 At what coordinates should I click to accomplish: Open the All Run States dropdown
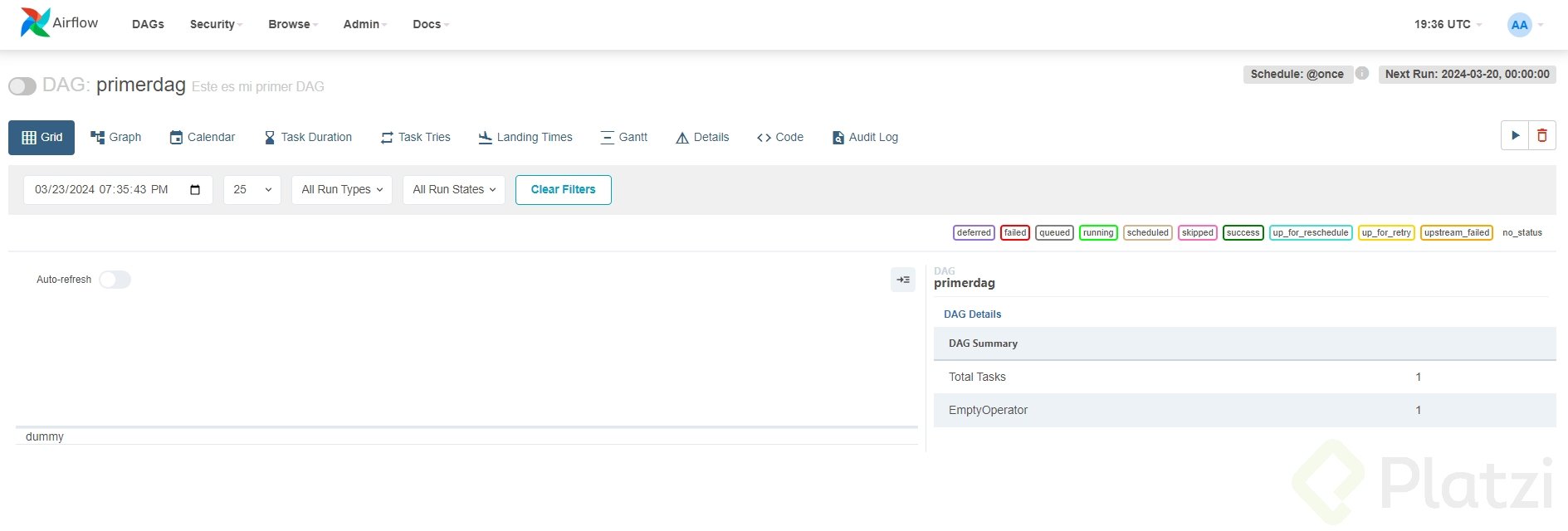click(454, 190)
